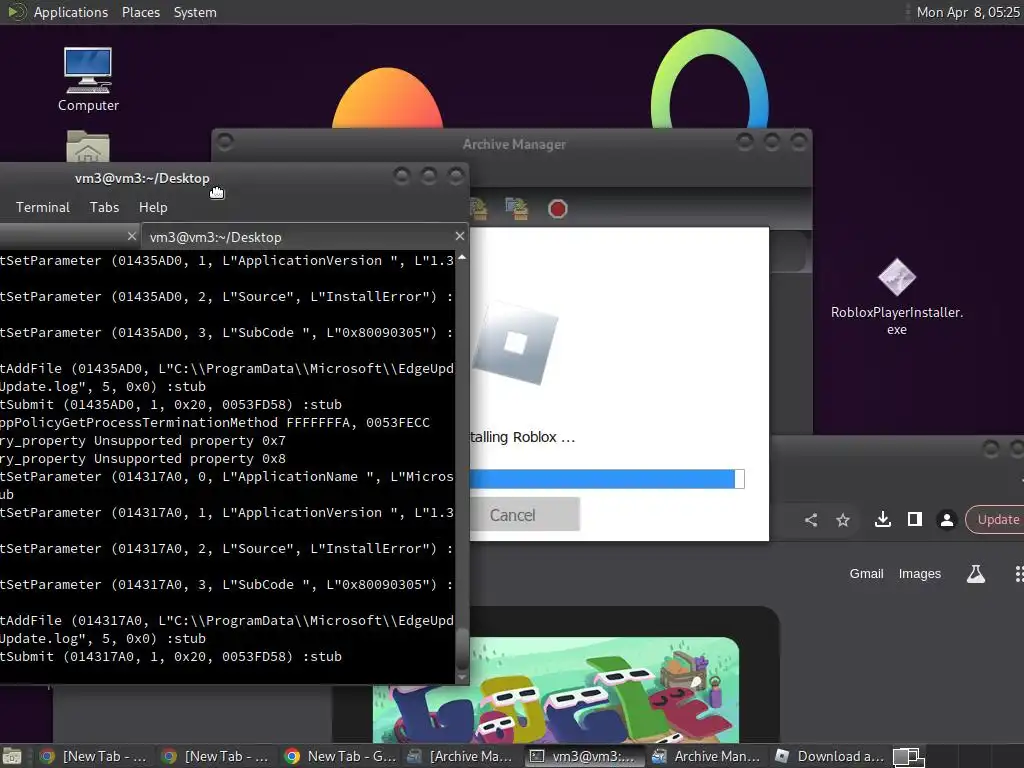The width and height of the screenshot is (1024, 768).
Task: Open Chrome downloads tray icon
Action: pos(882,520)
